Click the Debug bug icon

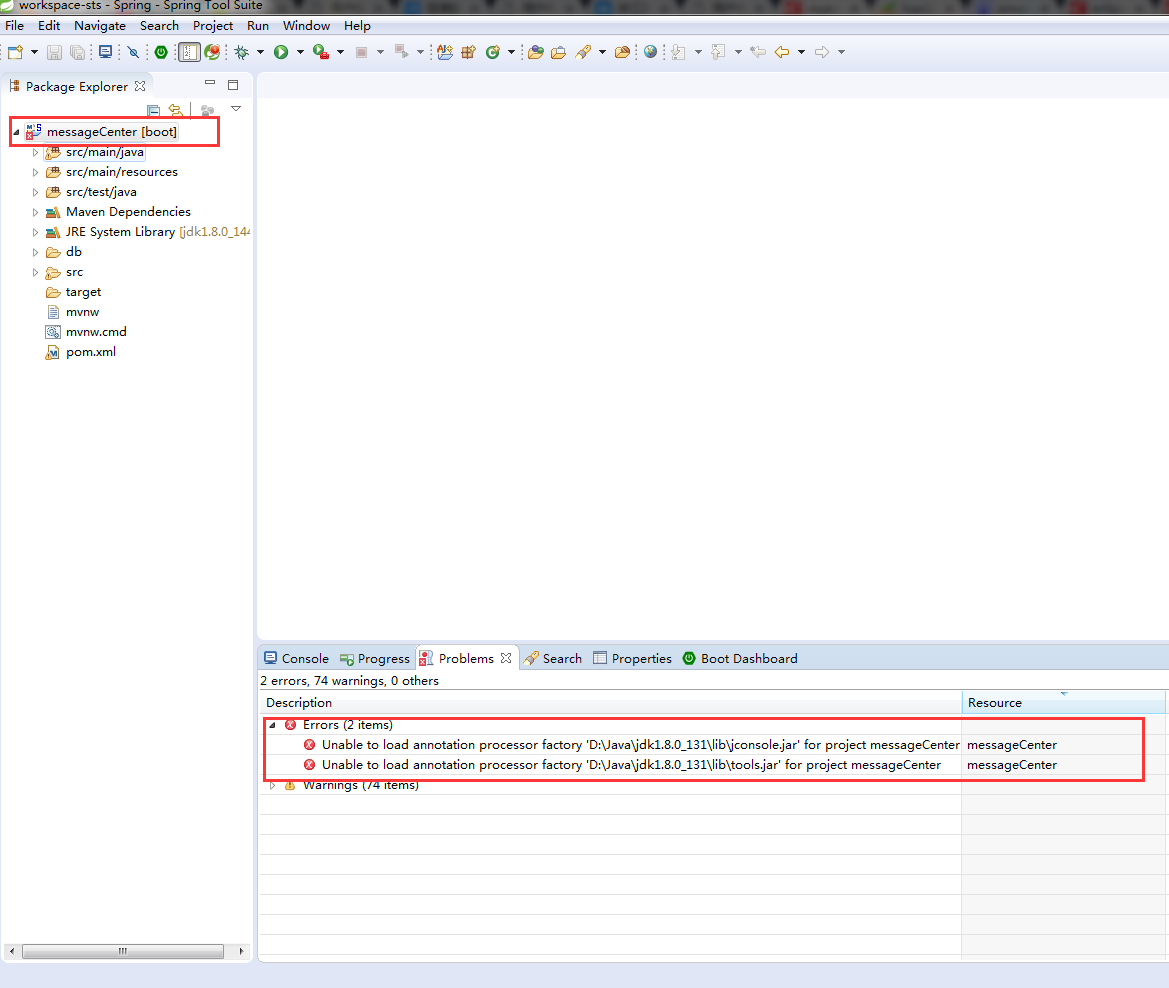(242, 52)
